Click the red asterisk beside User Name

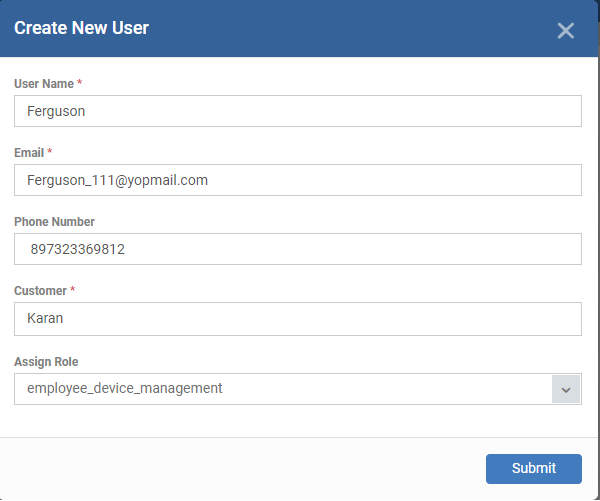coord(80,83)
